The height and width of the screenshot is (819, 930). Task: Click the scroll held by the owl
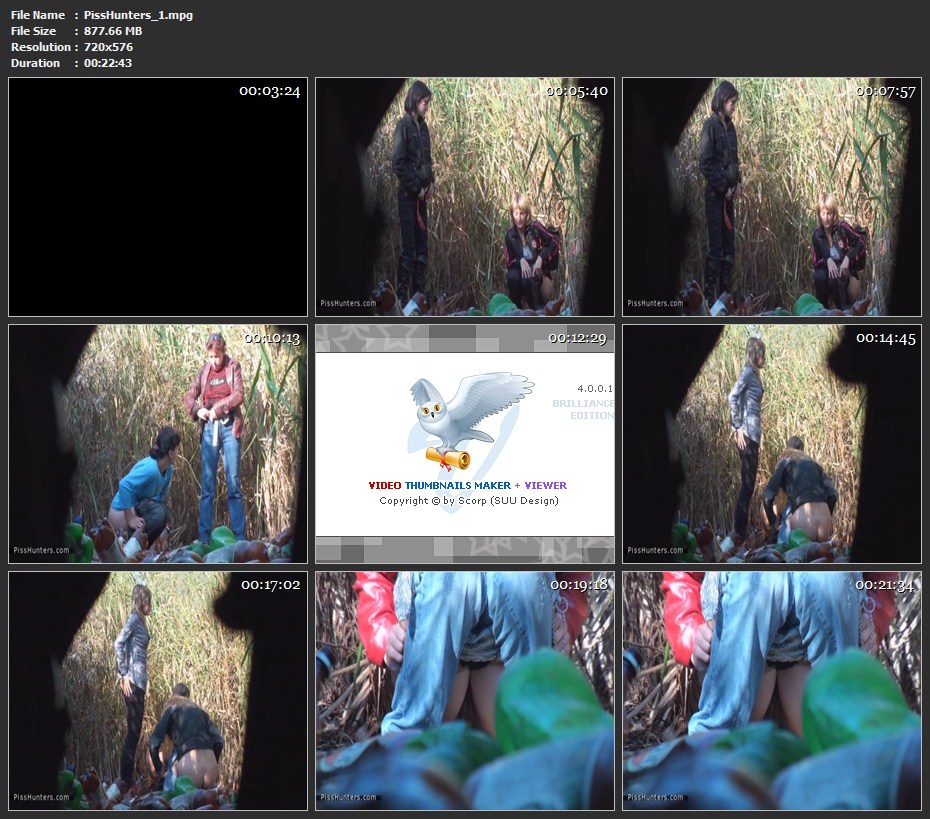point(447,458)
